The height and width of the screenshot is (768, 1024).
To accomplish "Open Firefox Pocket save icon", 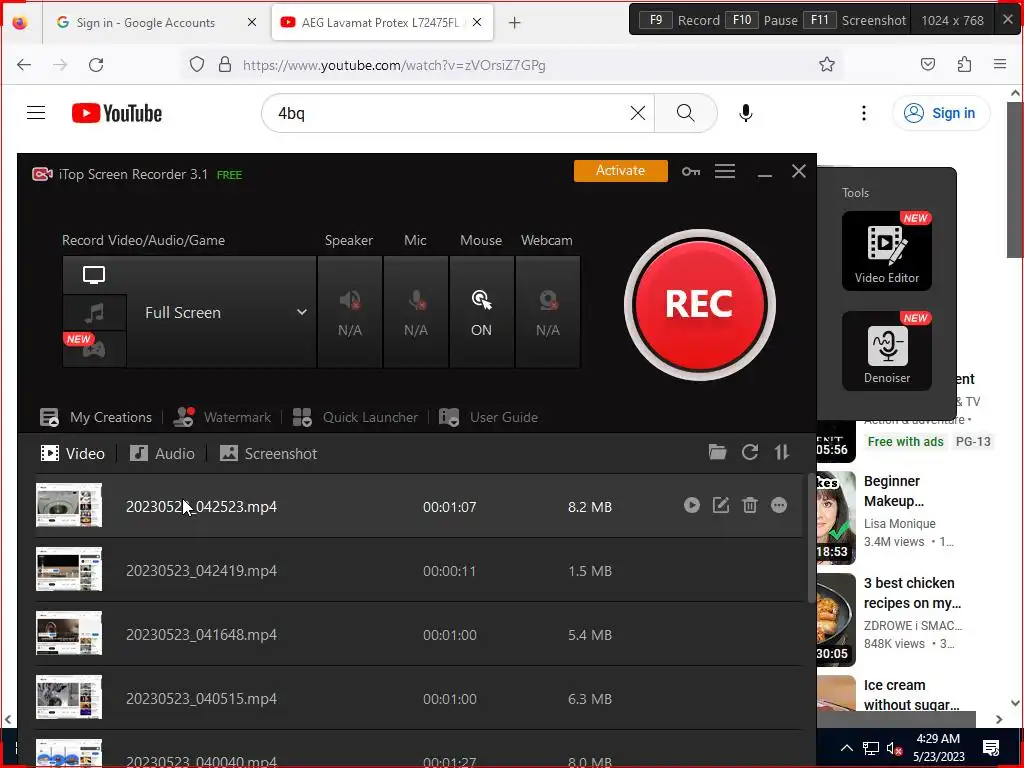I will click(x=927, y=64).
